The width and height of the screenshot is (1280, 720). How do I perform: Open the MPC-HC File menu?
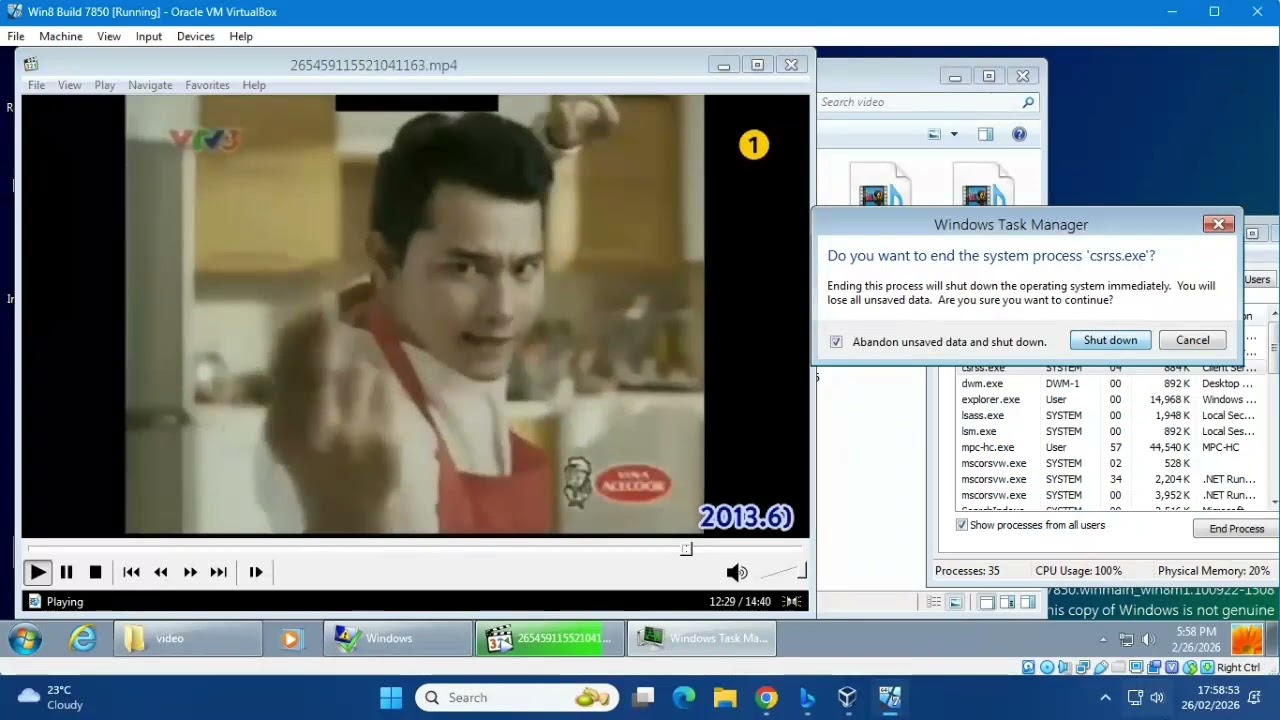tap(36, 85)
